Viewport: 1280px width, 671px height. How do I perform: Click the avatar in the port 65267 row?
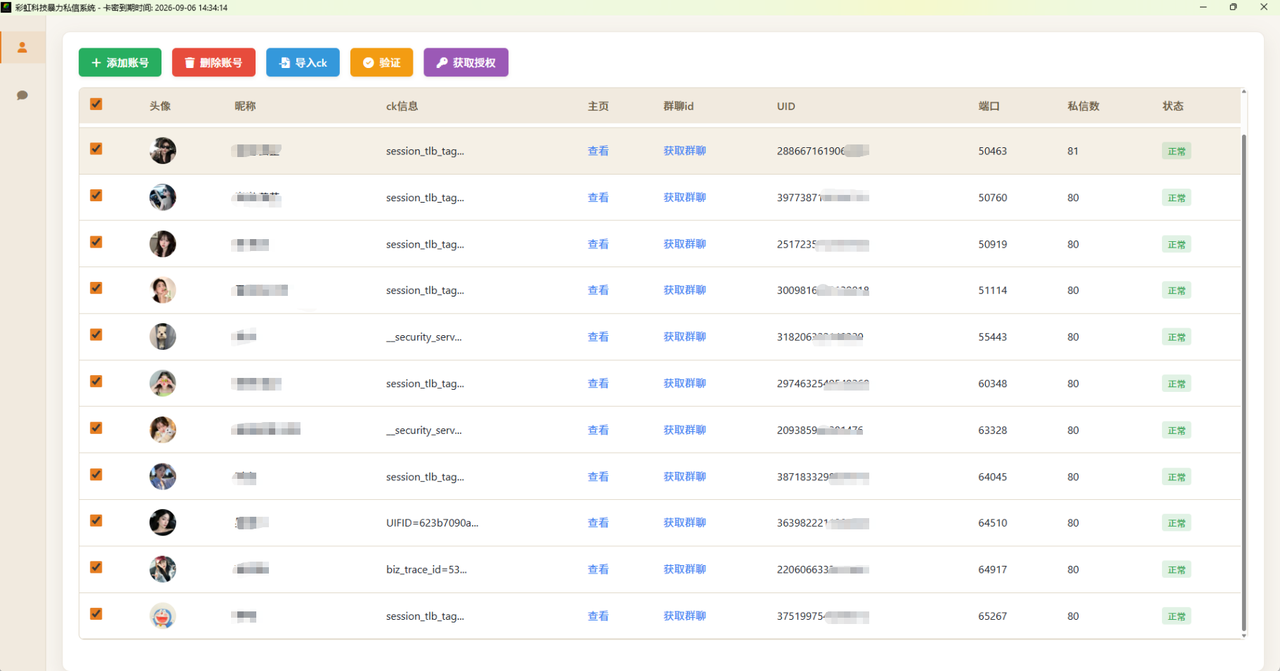[163, 616]
